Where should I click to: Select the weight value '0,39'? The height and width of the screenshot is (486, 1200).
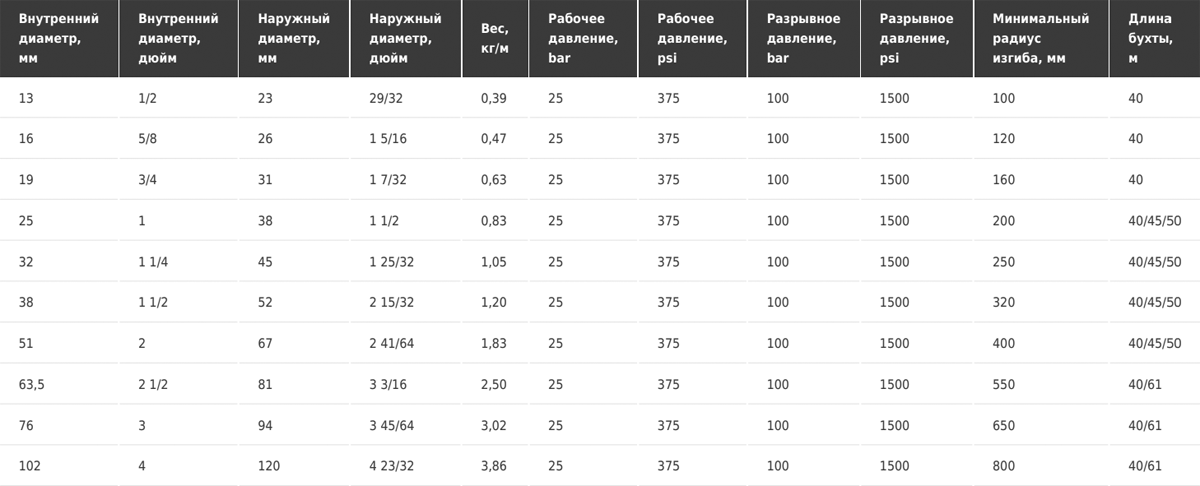click(494, 98)
